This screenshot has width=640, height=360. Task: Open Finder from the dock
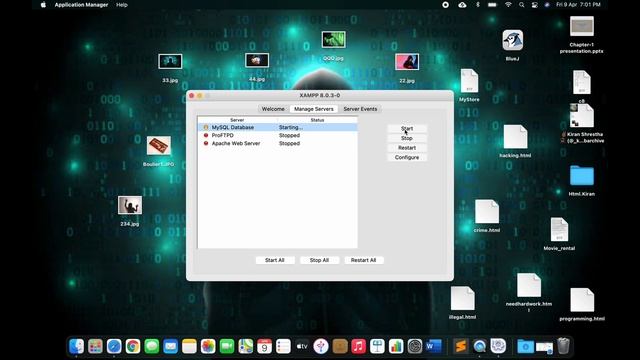point(76,346)
